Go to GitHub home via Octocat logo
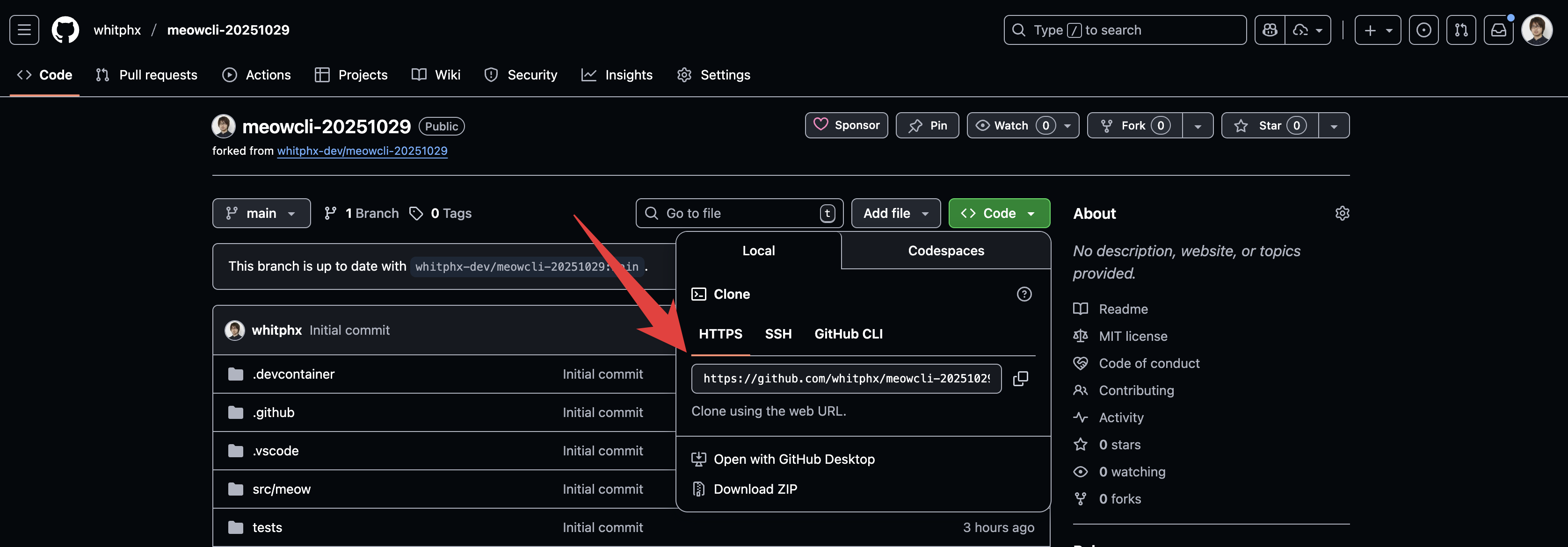The width and height of the screenshot is (1568, 547). pyautogui.click(x=65, y=30)
